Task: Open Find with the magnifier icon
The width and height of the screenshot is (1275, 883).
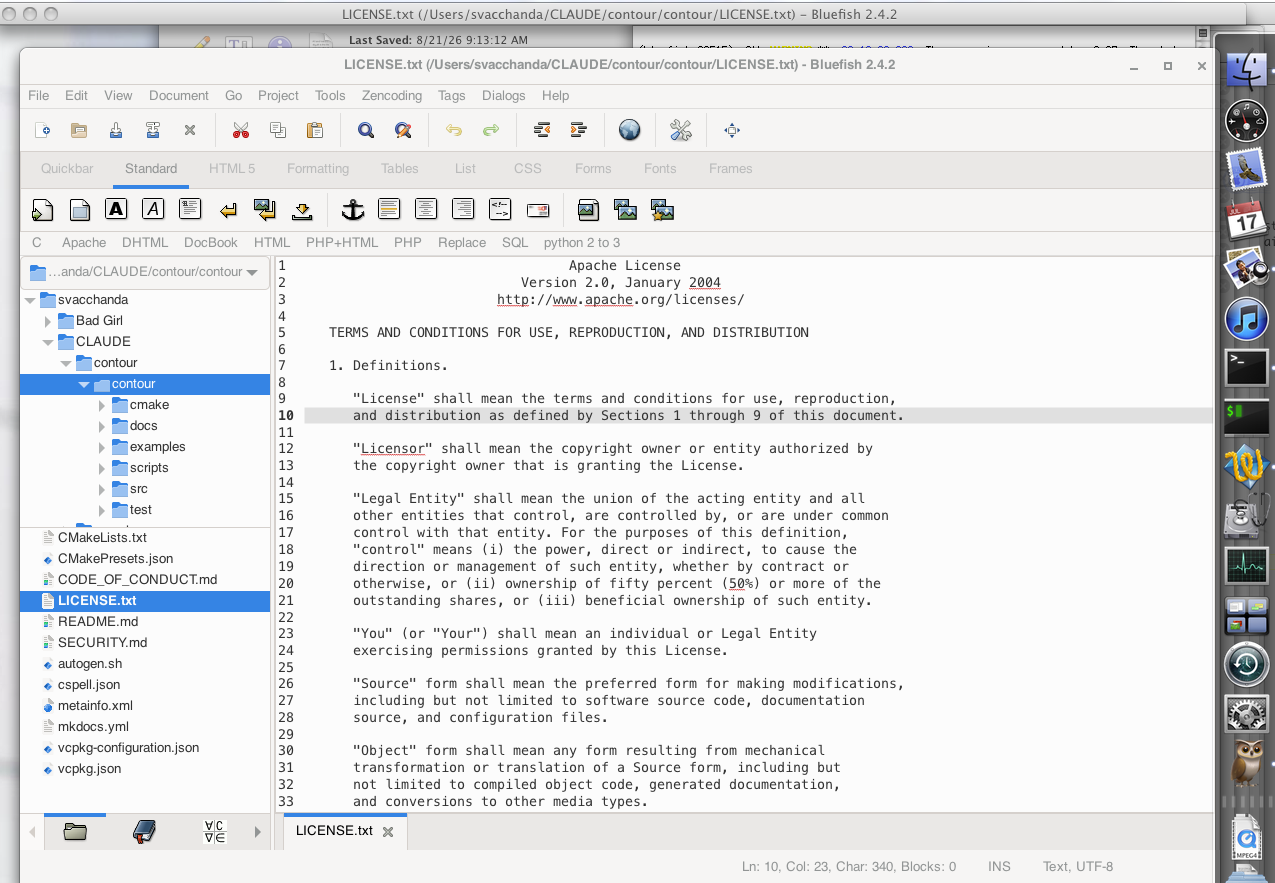Action: tap(366, 130)
